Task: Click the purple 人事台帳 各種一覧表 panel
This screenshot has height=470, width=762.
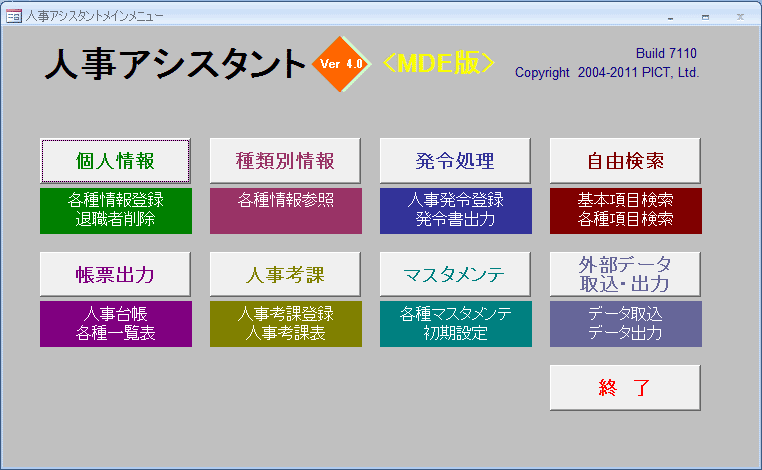Action: point(115,323)
